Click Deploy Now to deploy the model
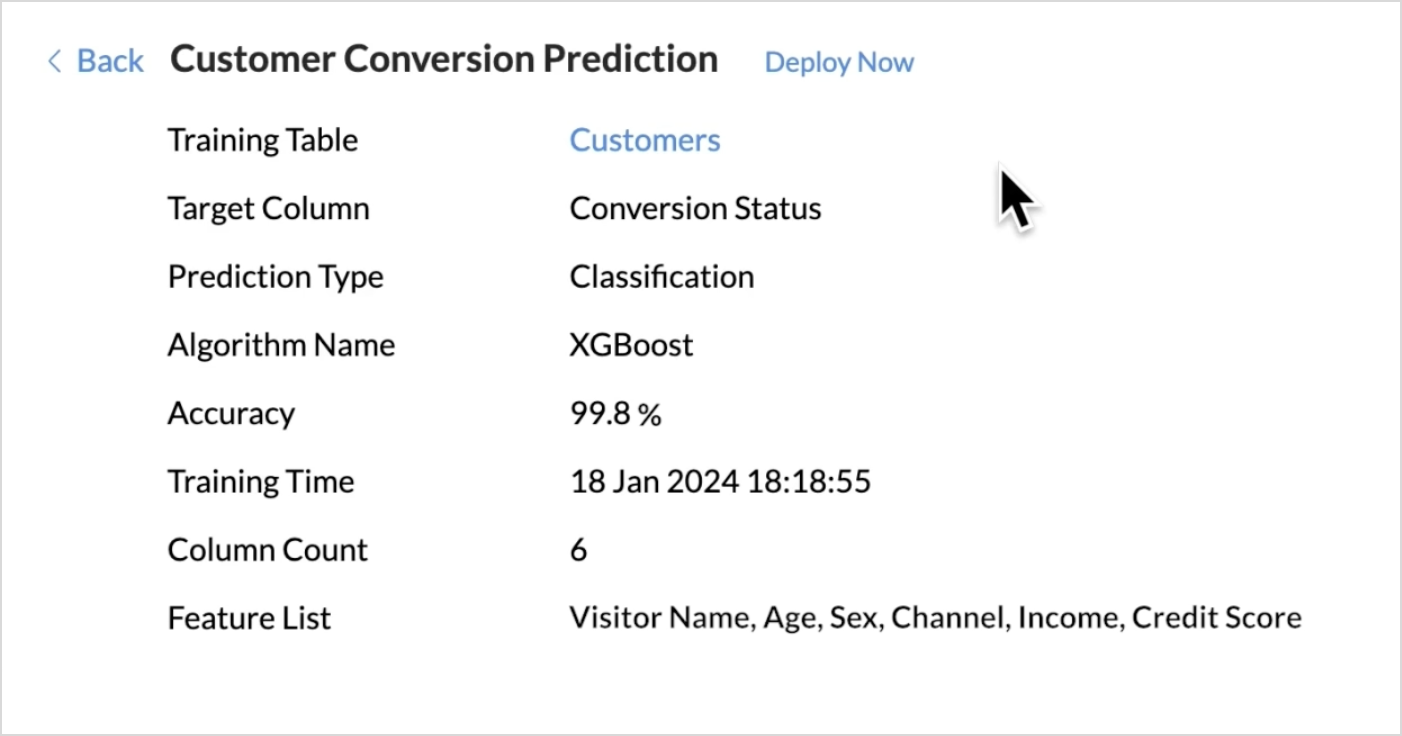The width and height of the screenshot is (1402, 736). (839, 62)
